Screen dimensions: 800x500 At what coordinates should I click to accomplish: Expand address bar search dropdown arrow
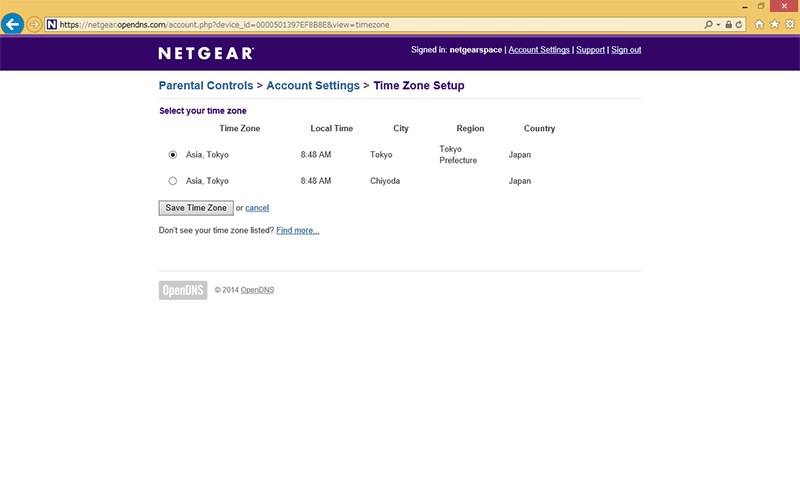718,24
